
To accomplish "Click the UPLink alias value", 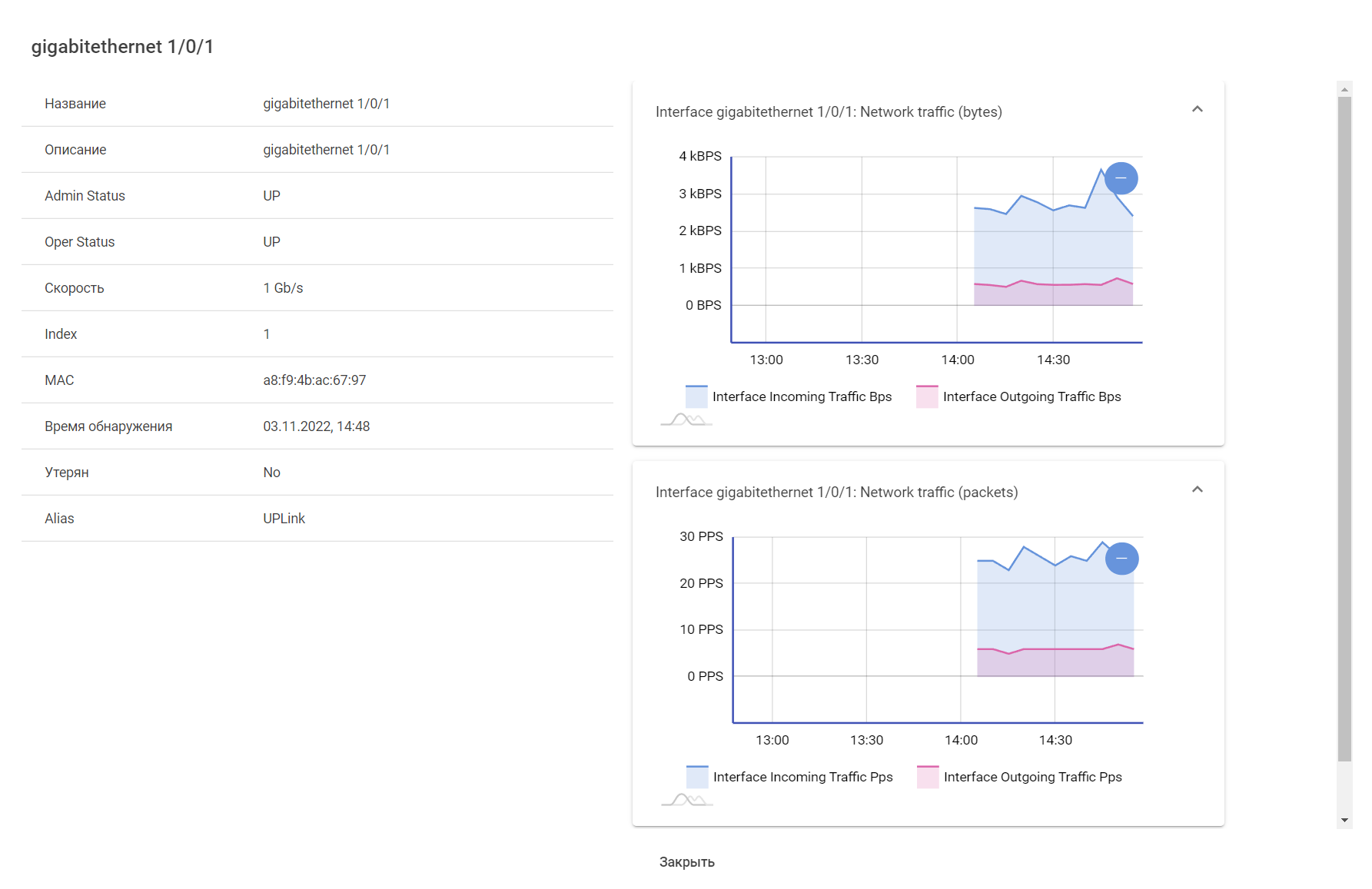I will pyautogui.click(x=284, y=519).
